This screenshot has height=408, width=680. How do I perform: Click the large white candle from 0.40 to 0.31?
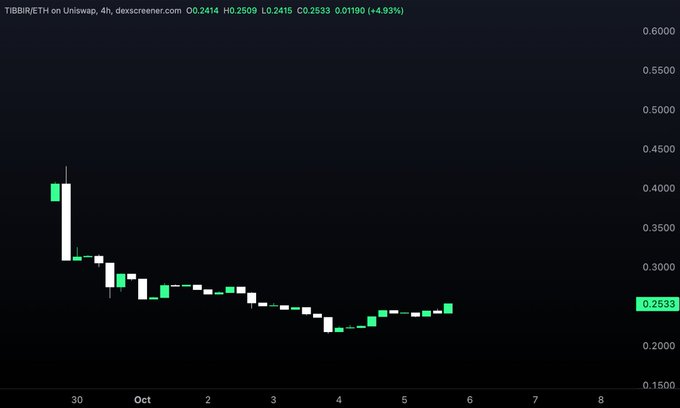pyautogui.click(x=66, y=222)
